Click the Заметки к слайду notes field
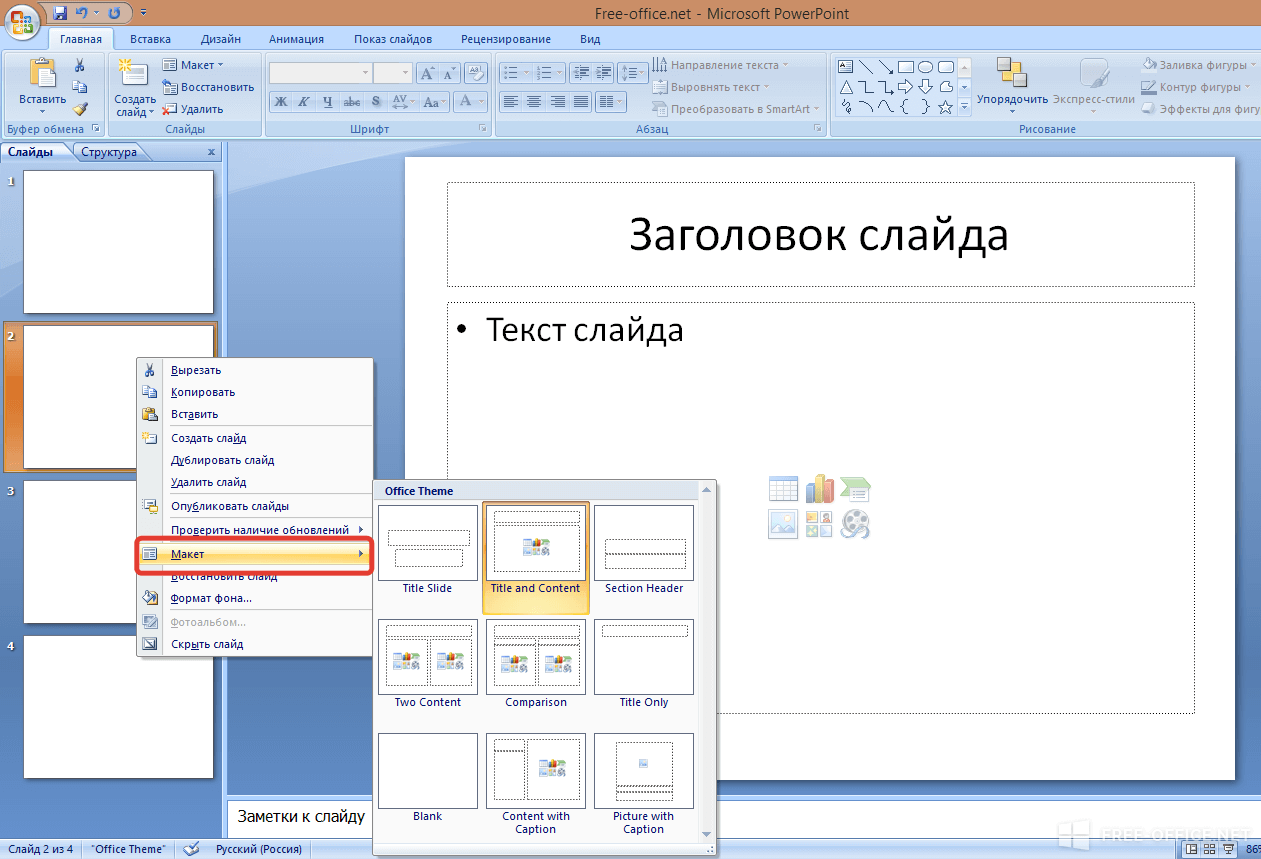This screenshot has width=1261, height=859. pyautogui.click(x=300, y=817)
